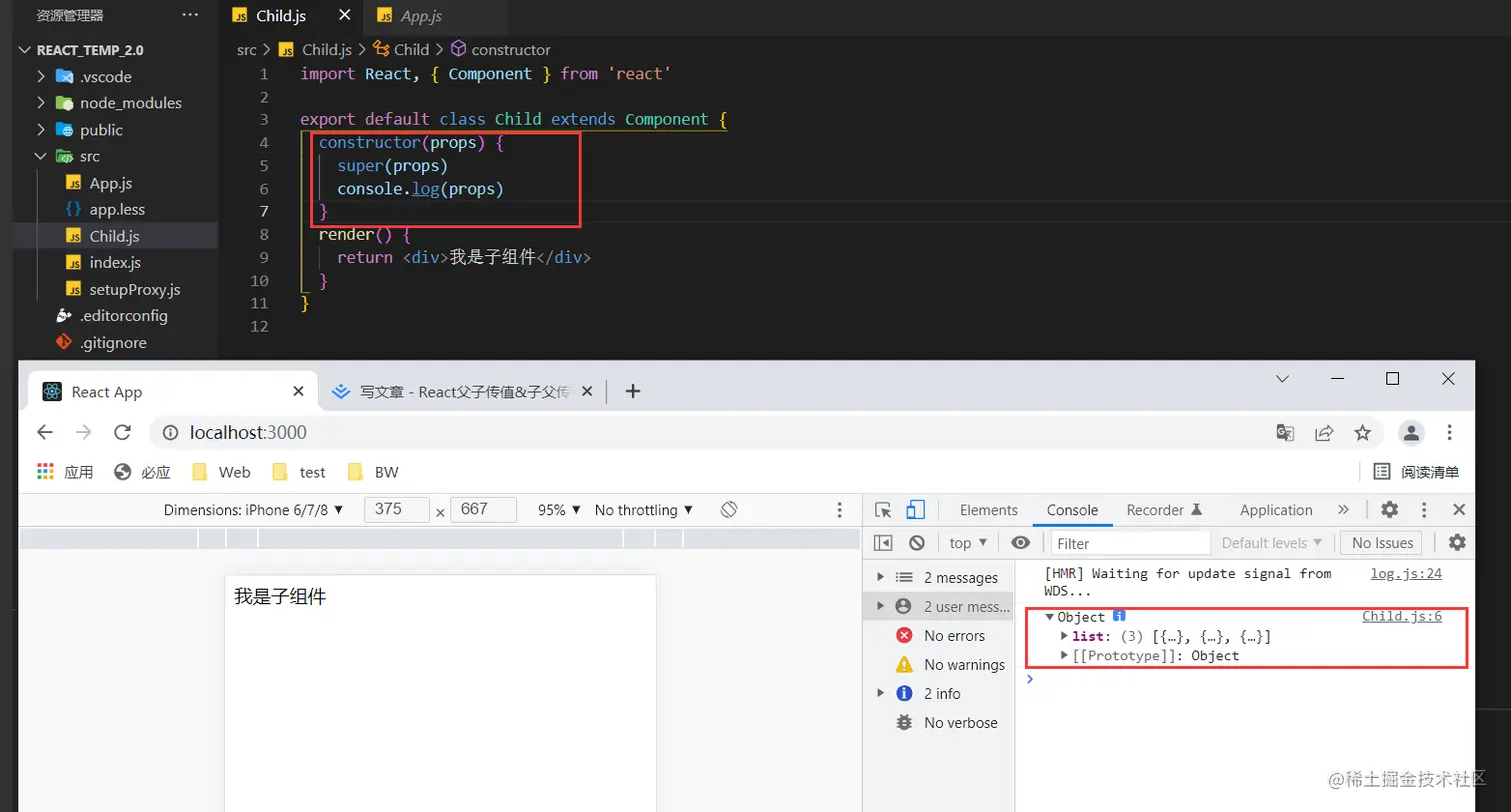Bookmark this page with the star
Viewport: 1511px width, 812px height.
click(1362, 432)
